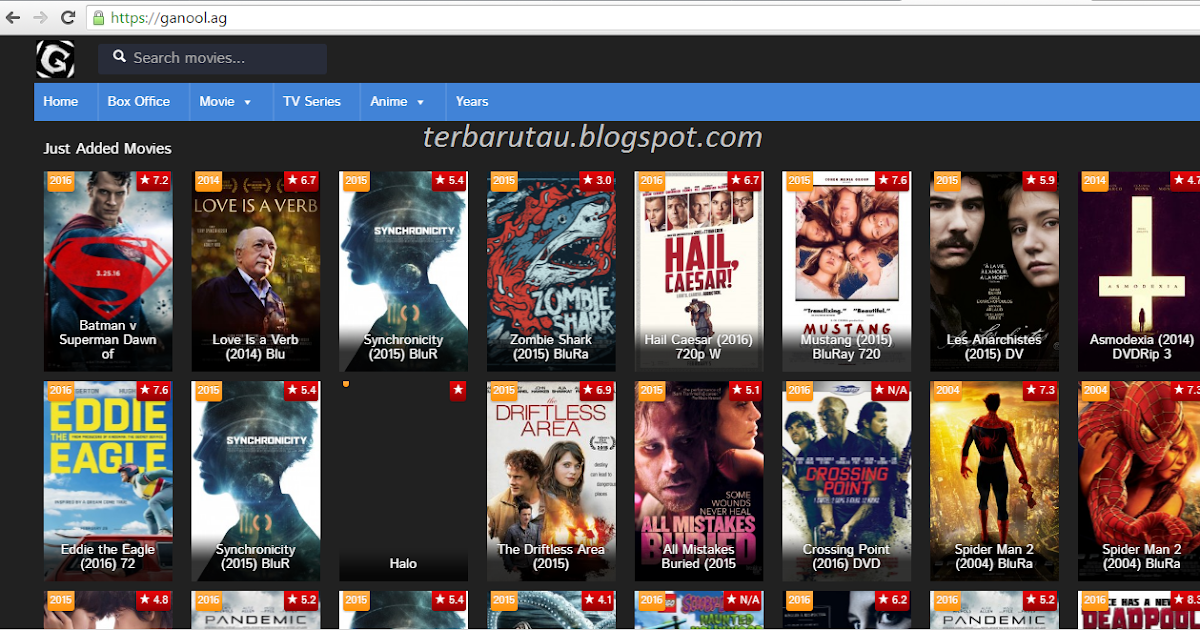
Task: Click the 2016 year badge on Hail Caesar
Action: tap(651, 181)
